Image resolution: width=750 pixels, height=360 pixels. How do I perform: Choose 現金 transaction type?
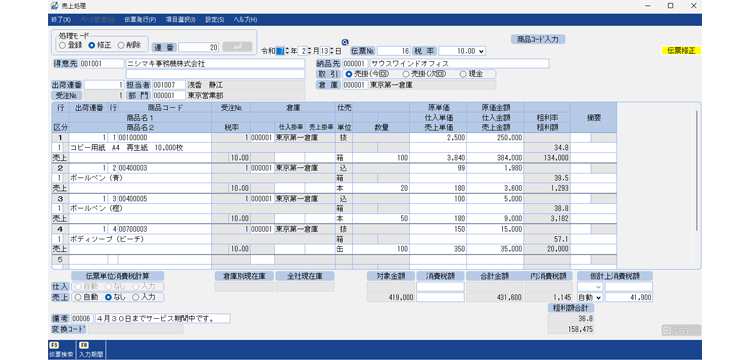click(x=470, y=74)
